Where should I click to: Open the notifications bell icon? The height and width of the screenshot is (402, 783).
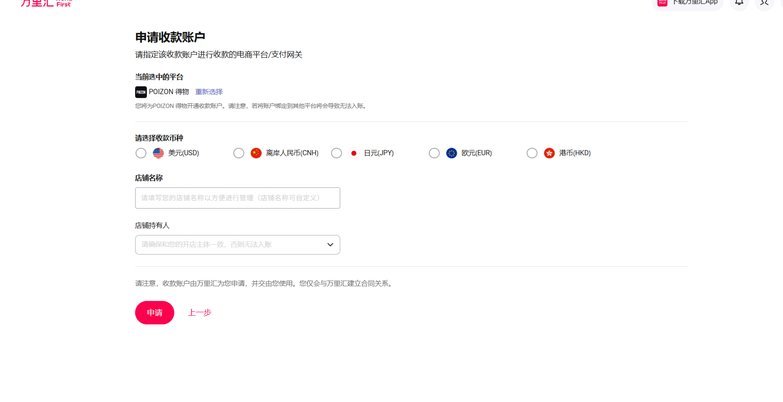point(739,2)
